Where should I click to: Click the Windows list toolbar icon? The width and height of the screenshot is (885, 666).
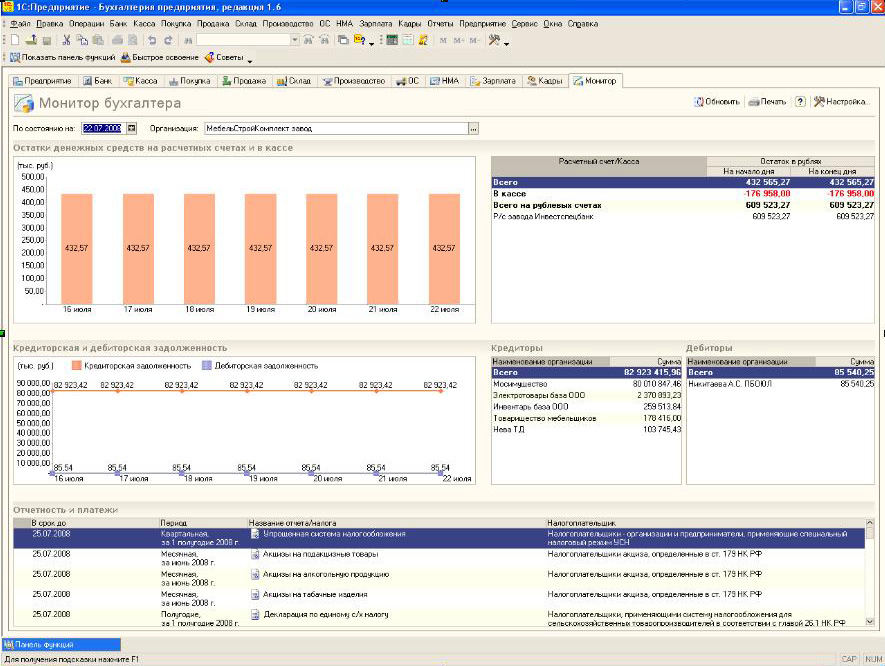point(343,40)
